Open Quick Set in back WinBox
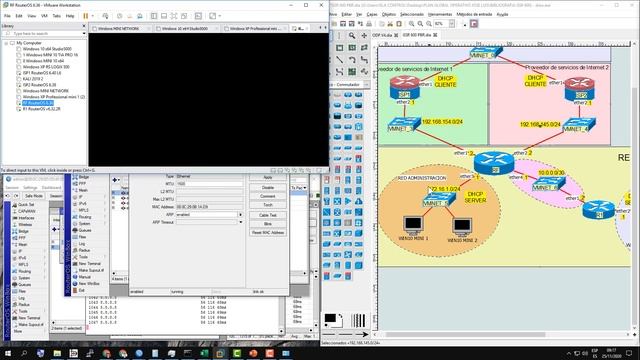 click(x=26, y=204)
